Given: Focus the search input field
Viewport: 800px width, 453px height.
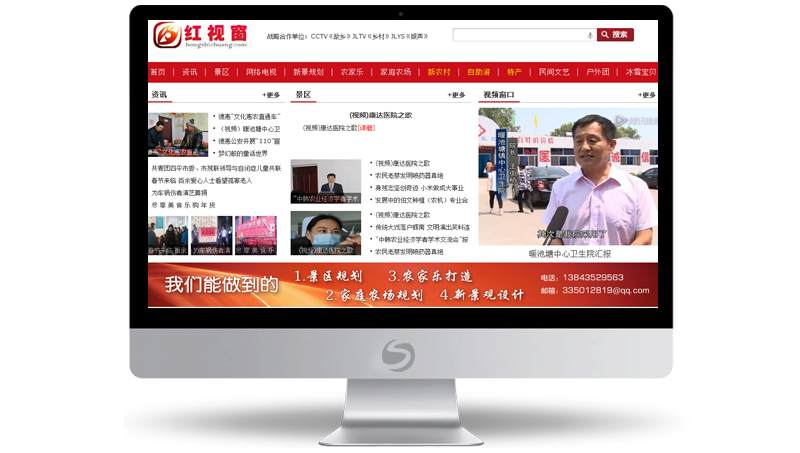Looking at the screenshot, I should coord(520,35).
